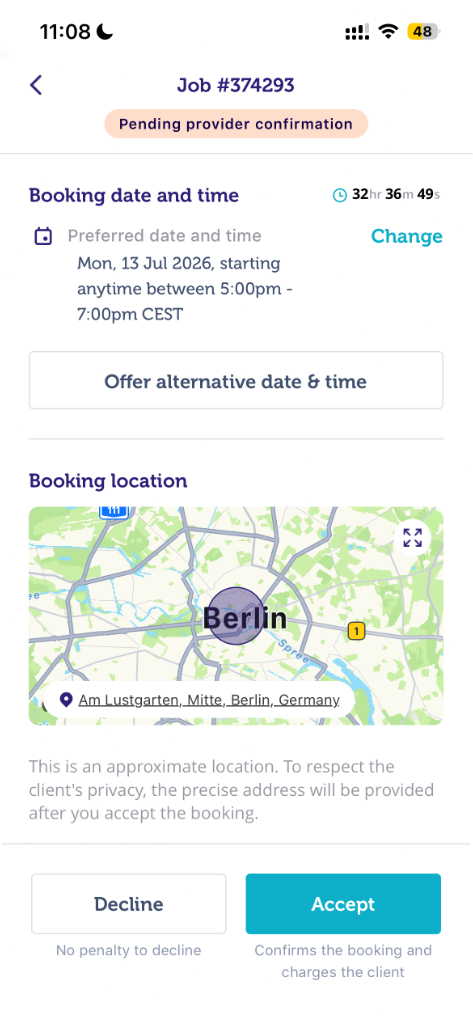
Task: Tap the location pin icon in address pill
Action: click(x=65, y=700)
